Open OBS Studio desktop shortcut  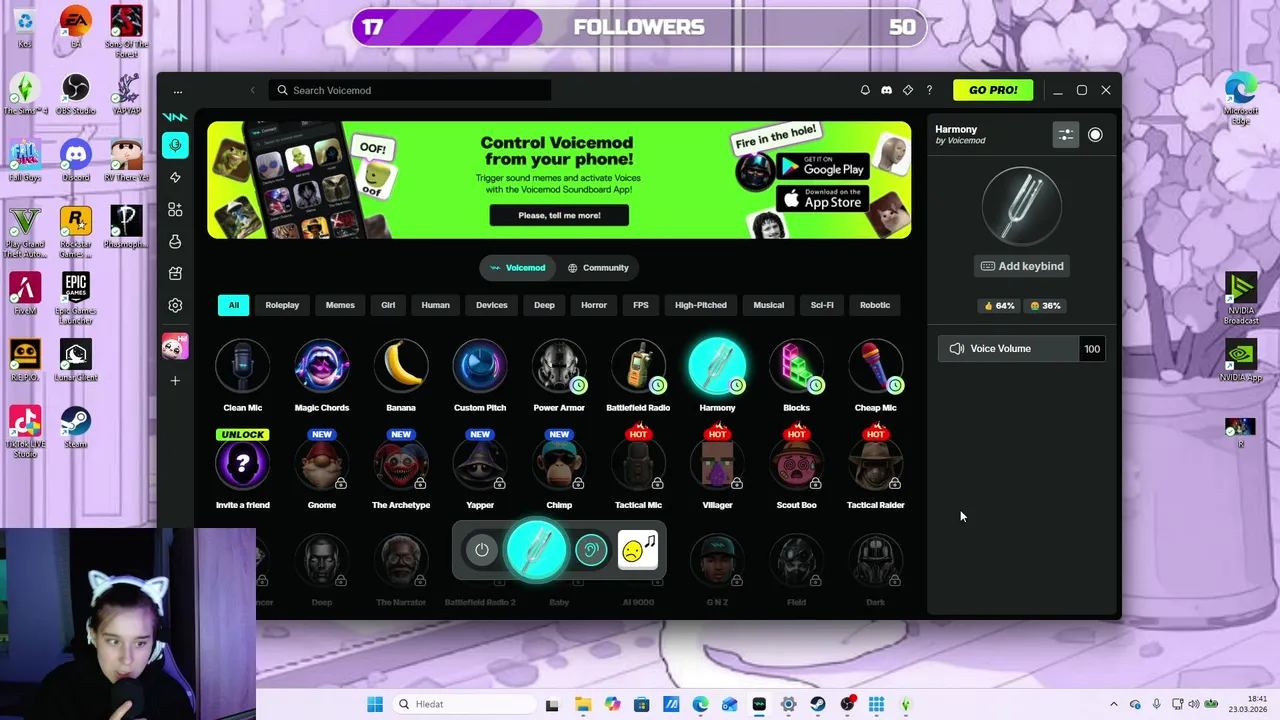click(x=75, y=94)
